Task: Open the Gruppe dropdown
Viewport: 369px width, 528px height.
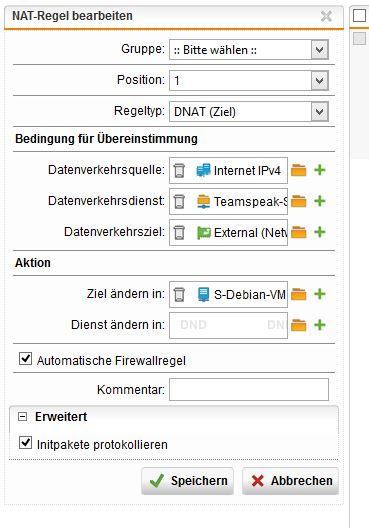Action: 249,50
